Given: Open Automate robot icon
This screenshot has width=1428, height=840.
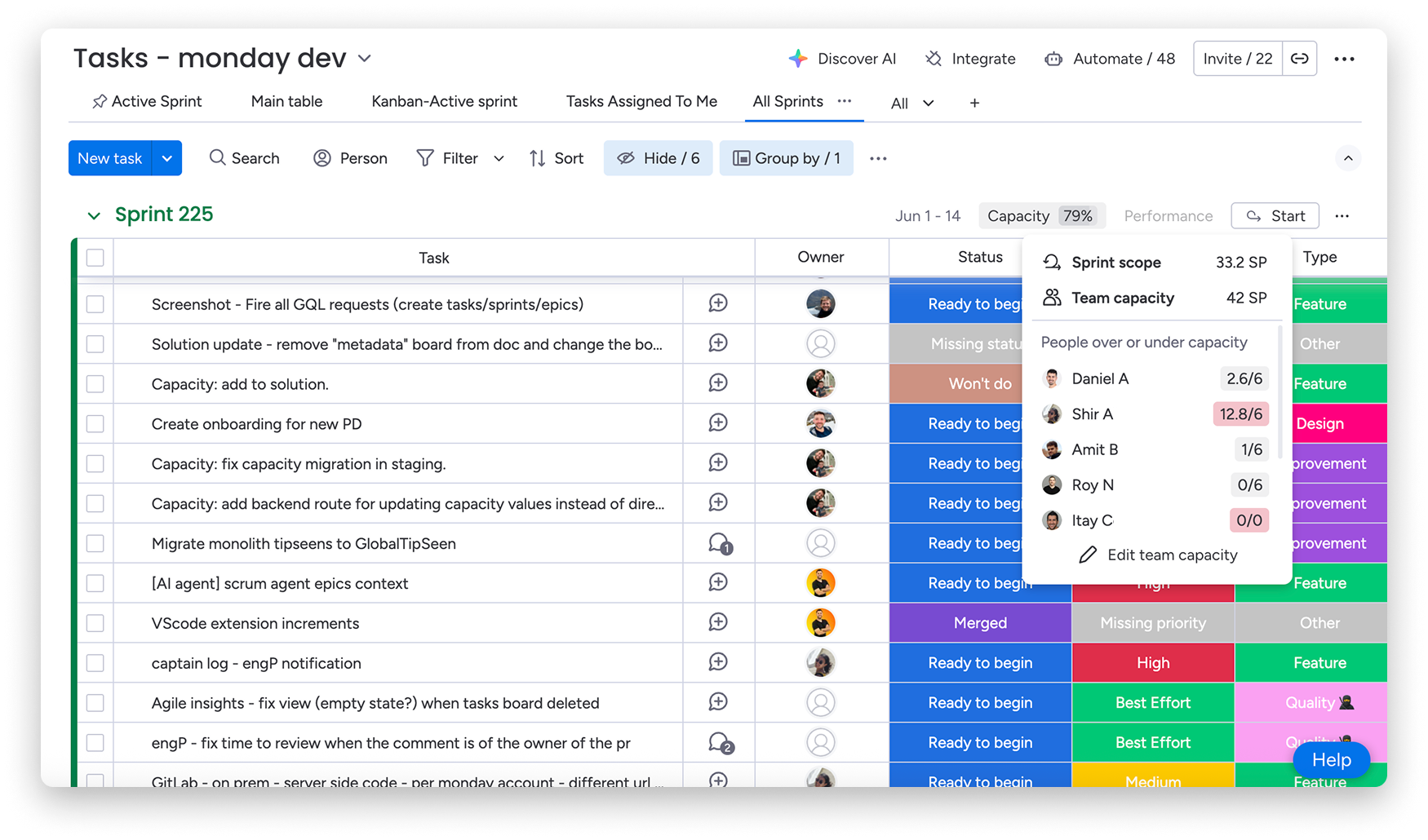Looking at the screenshot, I should (1053, 59).
